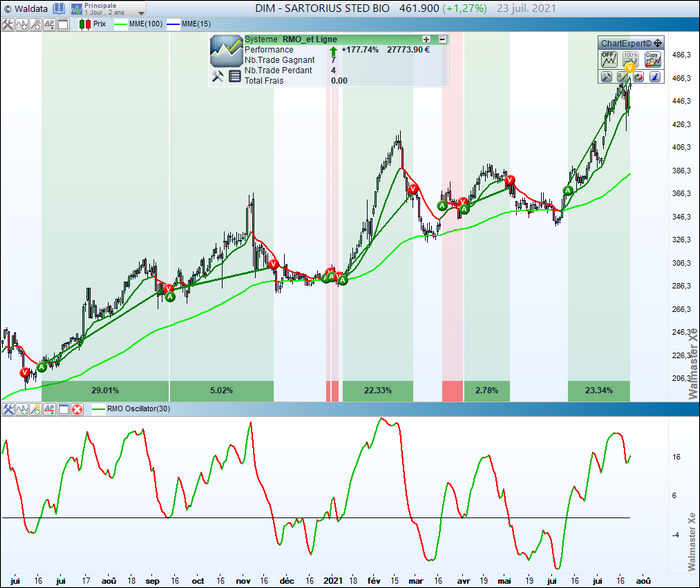
Task: Add an indicator to the oscillator panel
Action: pos(21,409)
